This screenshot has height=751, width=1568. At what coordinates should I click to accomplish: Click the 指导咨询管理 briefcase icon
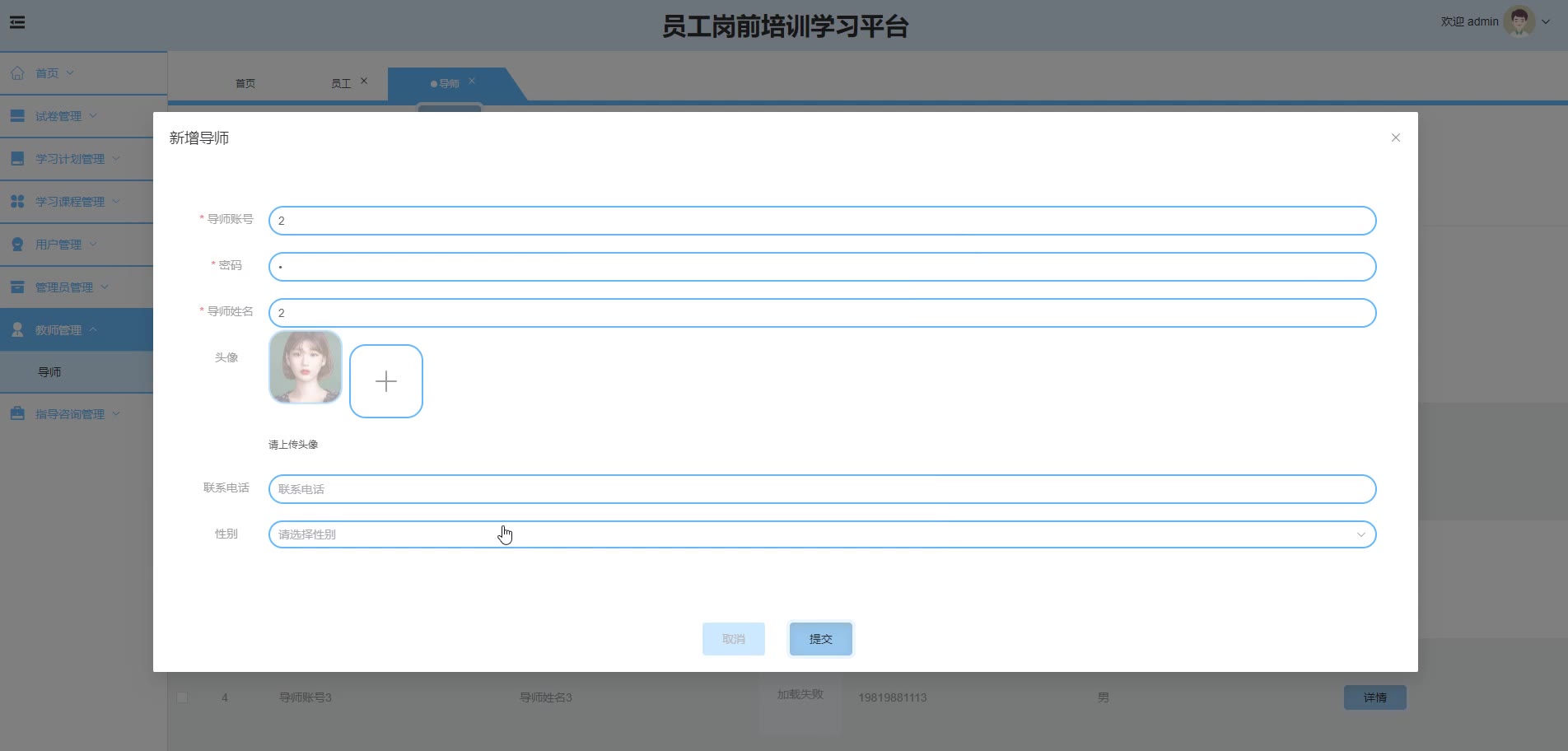(x=17, y=414)
